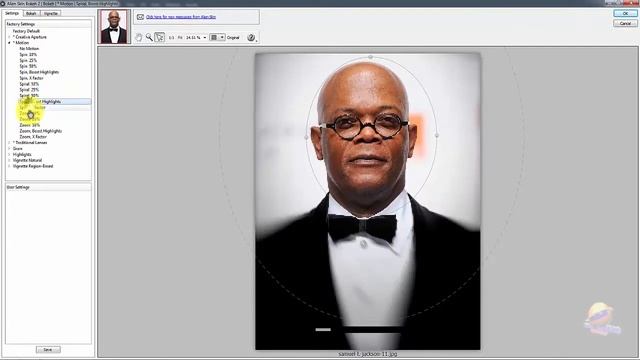Click the preview split layout icon

[x=214, y=38]
